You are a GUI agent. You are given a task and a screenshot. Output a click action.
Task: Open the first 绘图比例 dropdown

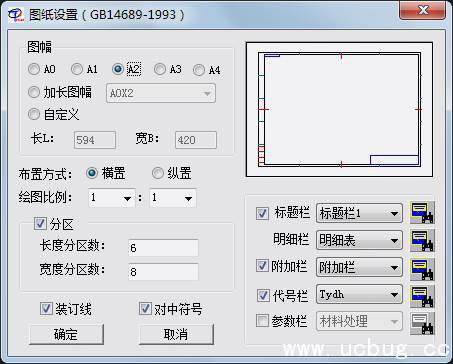click(x=112, y=198)
